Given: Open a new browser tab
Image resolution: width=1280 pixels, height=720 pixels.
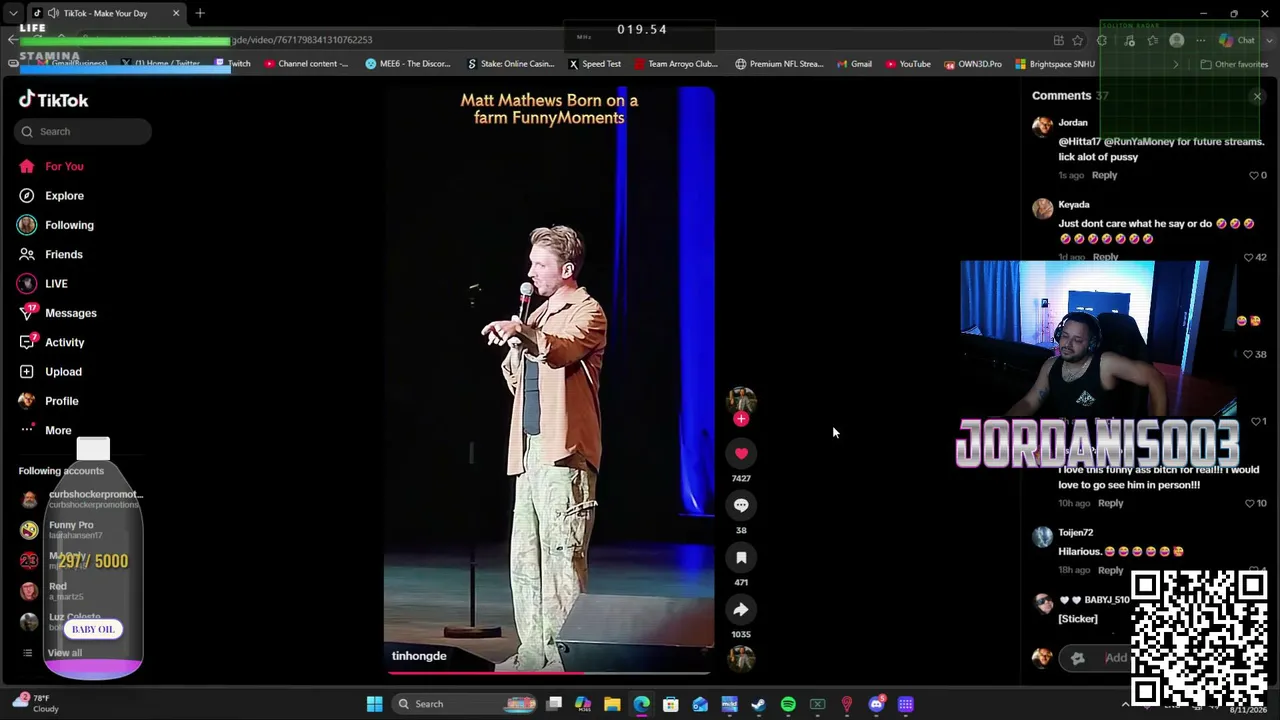Looking at the screenshot, I should pyautogui.click(x=200, y=13).
